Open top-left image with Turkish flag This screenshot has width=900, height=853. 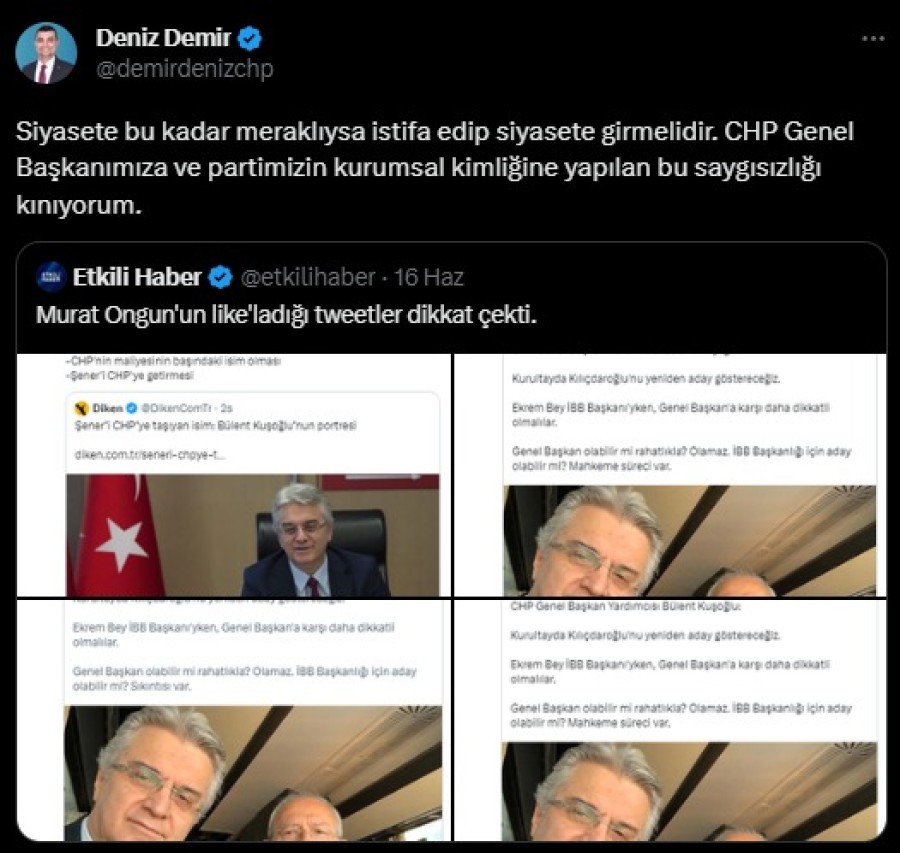(234, 475)
